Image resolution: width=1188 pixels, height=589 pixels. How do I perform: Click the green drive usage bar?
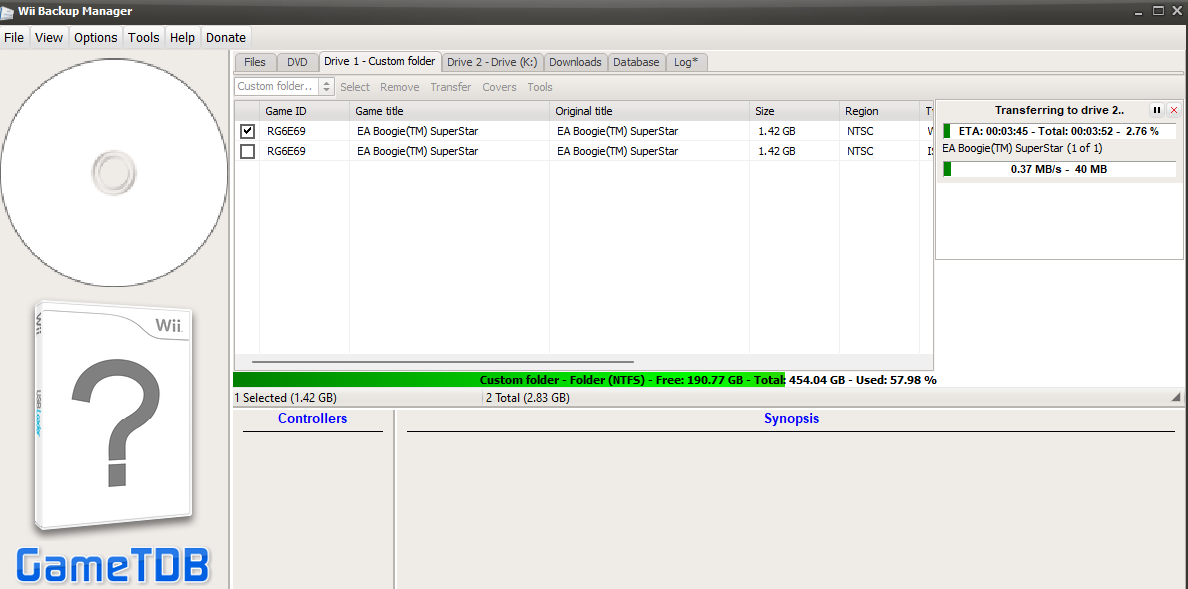click(x=584, y=380)
